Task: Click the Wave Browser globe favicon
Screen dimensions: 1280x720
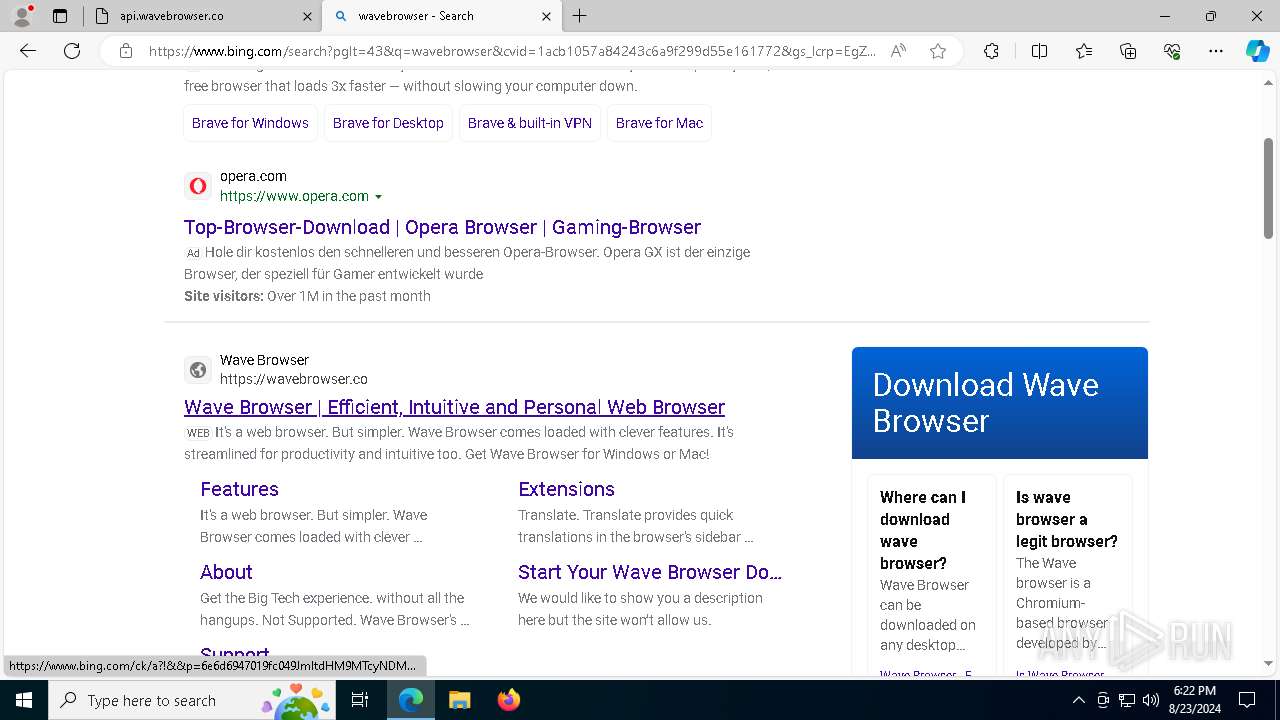Action: 198,370
